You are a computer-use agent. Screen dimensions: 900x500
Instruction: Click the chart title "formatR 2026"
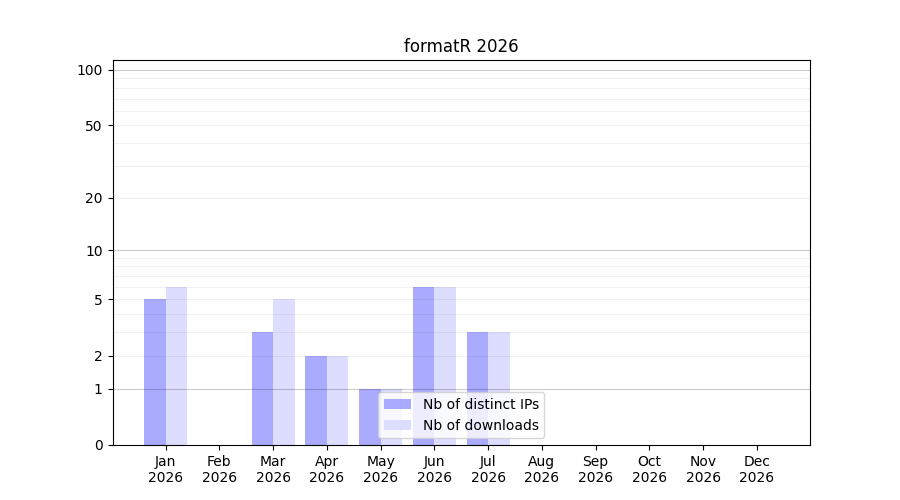coord(461,46)
